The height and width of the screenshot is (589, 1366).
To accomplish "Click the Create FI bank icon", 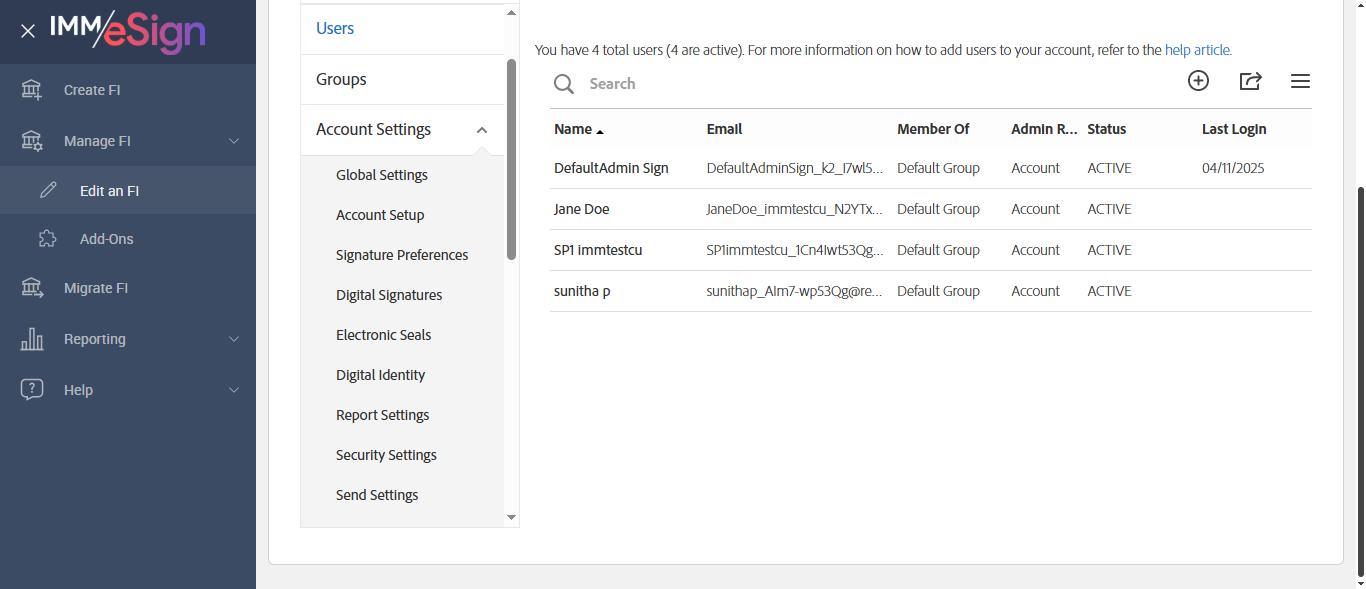I will 32,90.
